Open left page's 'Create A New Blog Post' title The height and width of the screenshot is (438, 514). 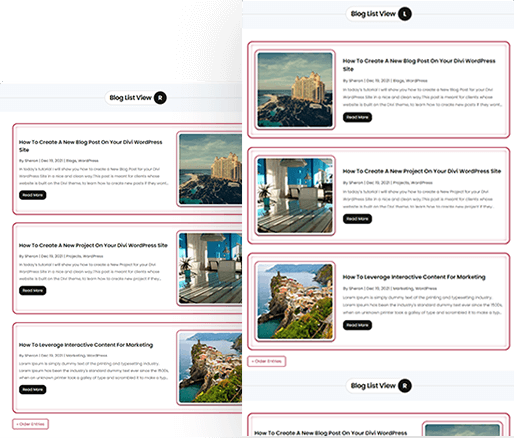[x=91, y=146]
